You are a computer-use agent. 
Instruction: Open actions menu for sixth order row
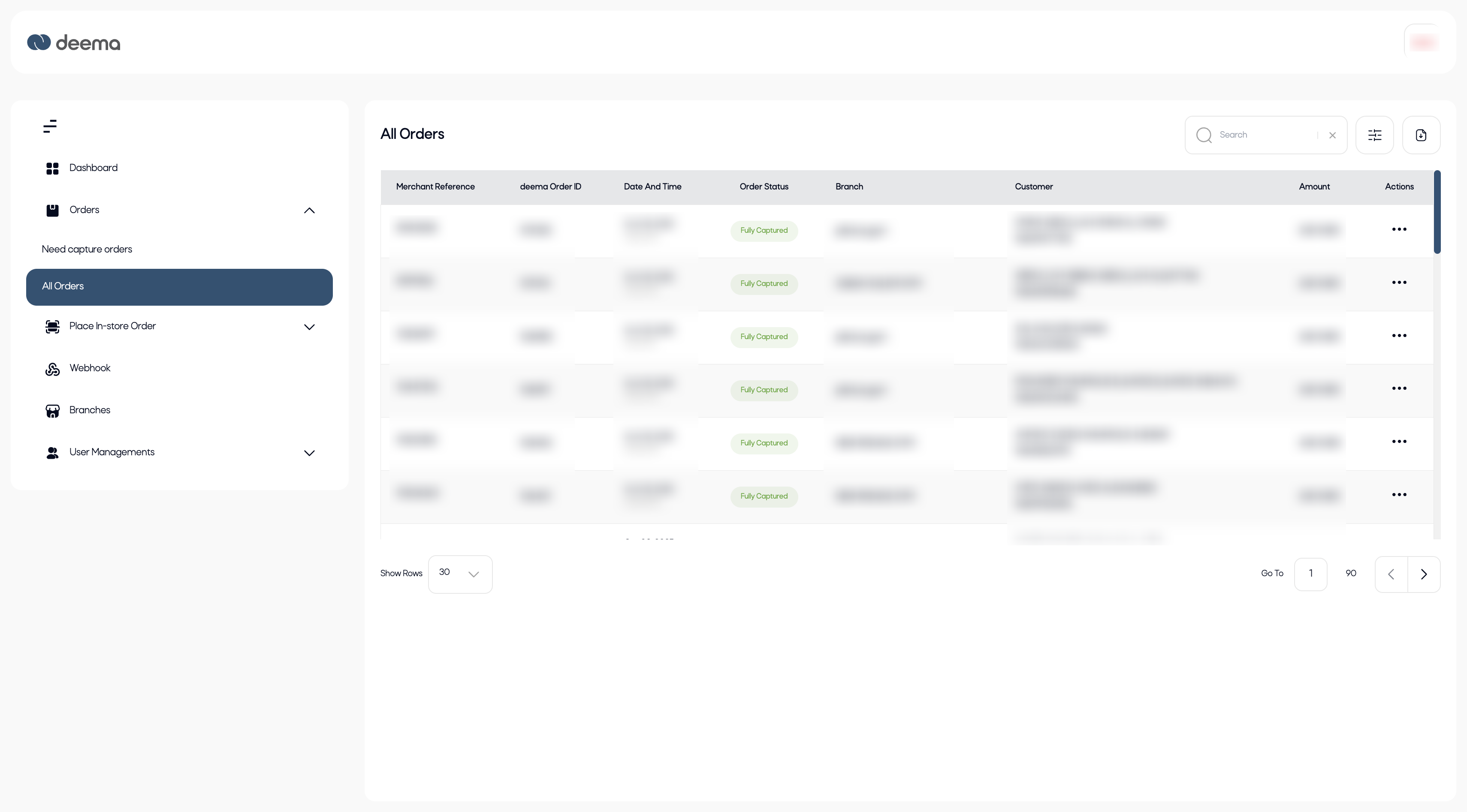click(x=1399, y=494)
